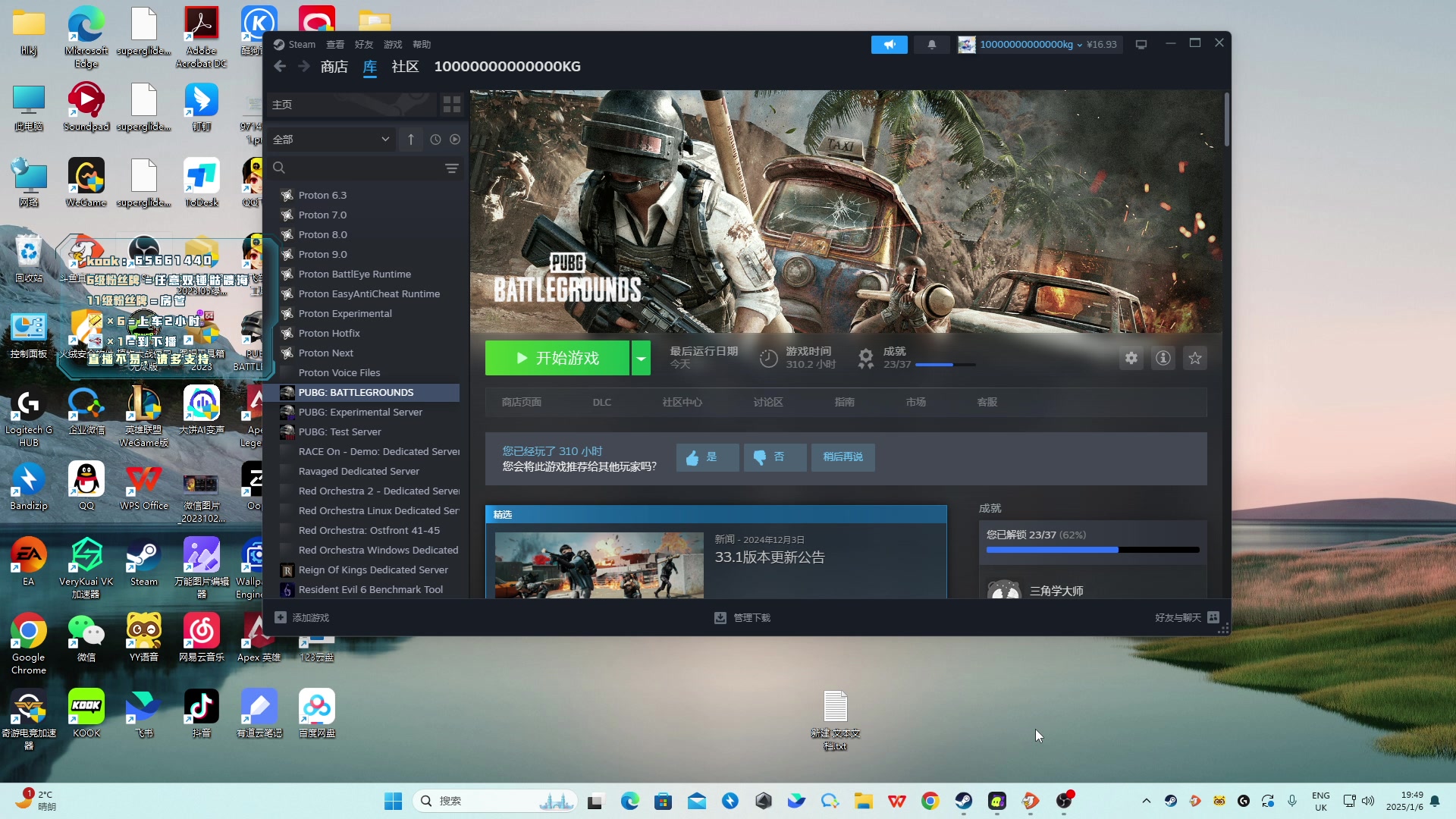1456x819 pixels.
Task: Start PUBG with the 开始游戏 button
Action: click(x=557, y=358)
